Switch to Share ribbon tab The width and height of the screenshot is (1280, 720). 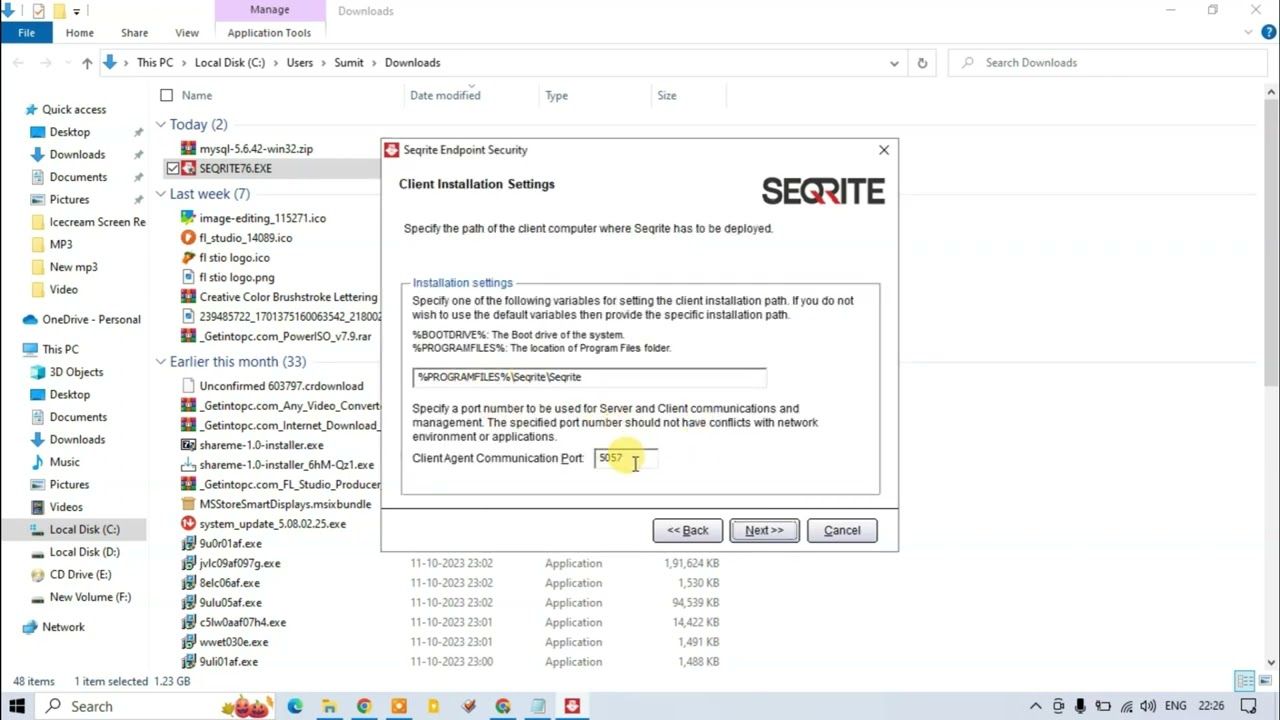pos(134,33)
